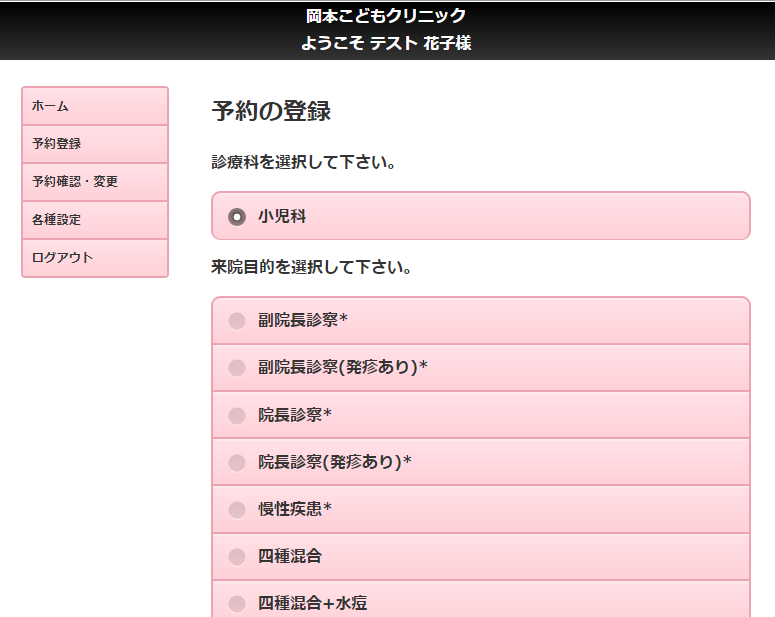Viewport: 775px width, 617px height.
Task: Choose the 慢性疾患* radio option
Action: tap(237, 510)
